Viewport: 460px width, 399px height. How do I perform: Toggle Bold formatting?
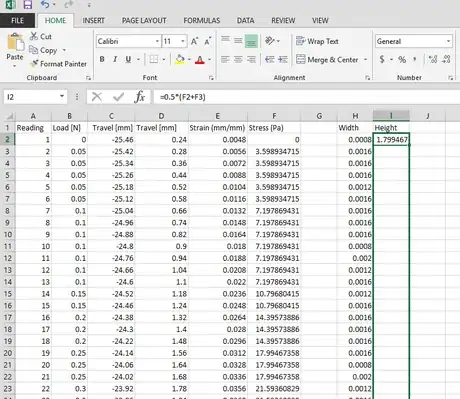tap(102, 59)
